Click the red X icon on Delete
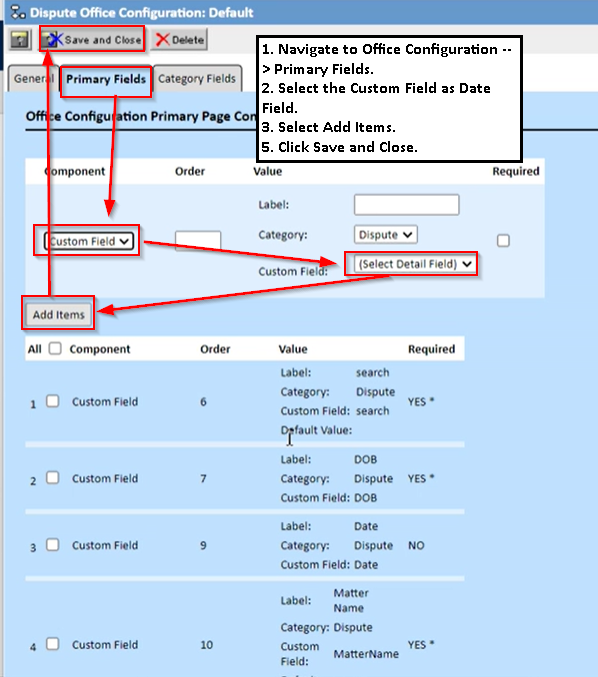The image size is (598, 677). tap(162, 40)
